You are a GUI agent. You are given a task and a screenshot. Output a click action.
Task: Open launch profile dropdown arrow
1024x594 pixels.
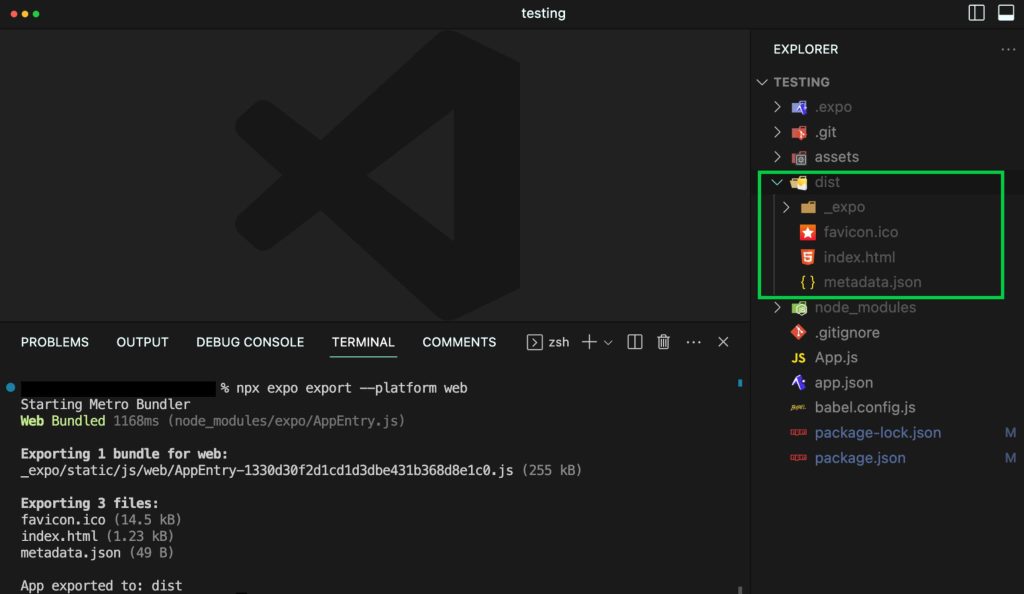[608, 343]
